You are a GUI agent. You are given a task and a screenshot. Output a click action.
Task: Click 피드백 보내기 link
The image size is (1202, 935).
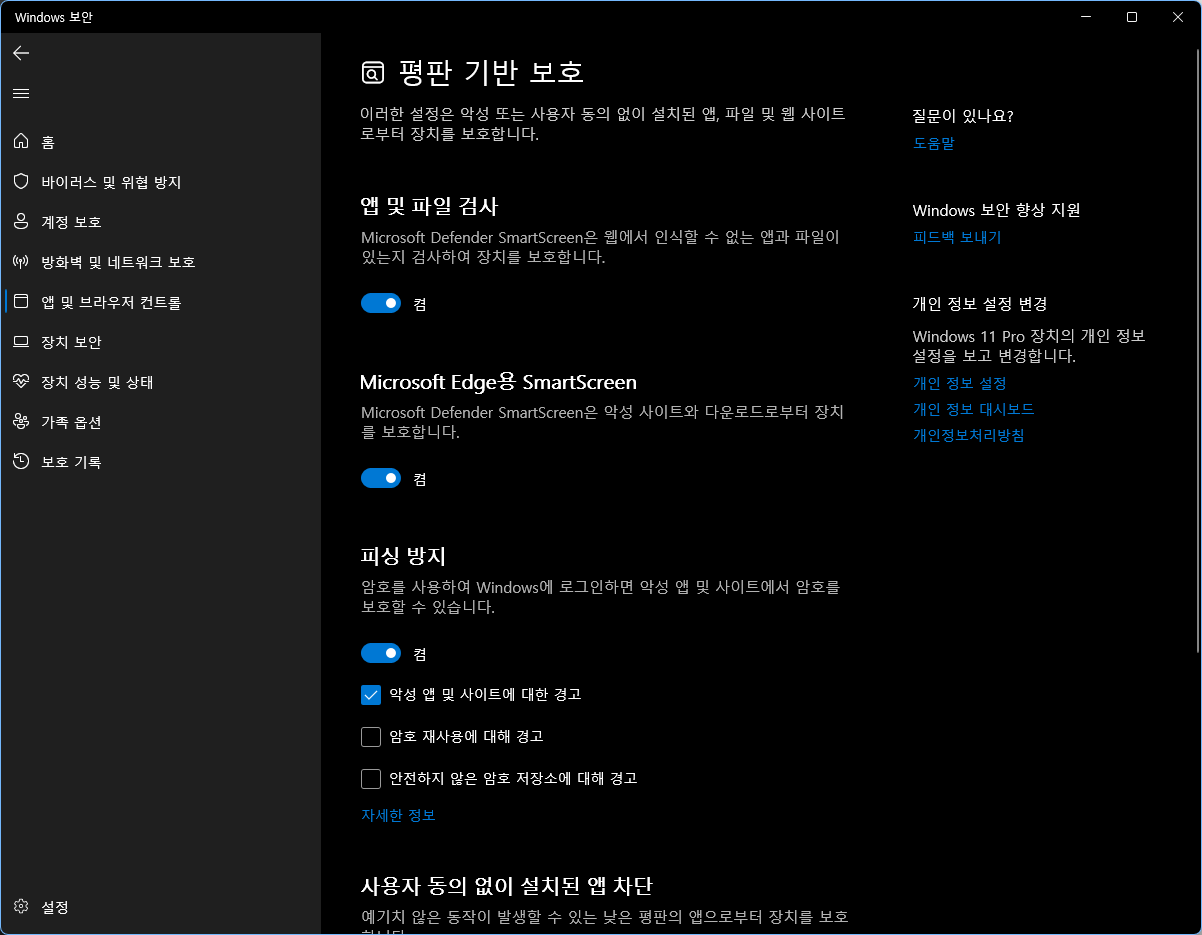957,237
